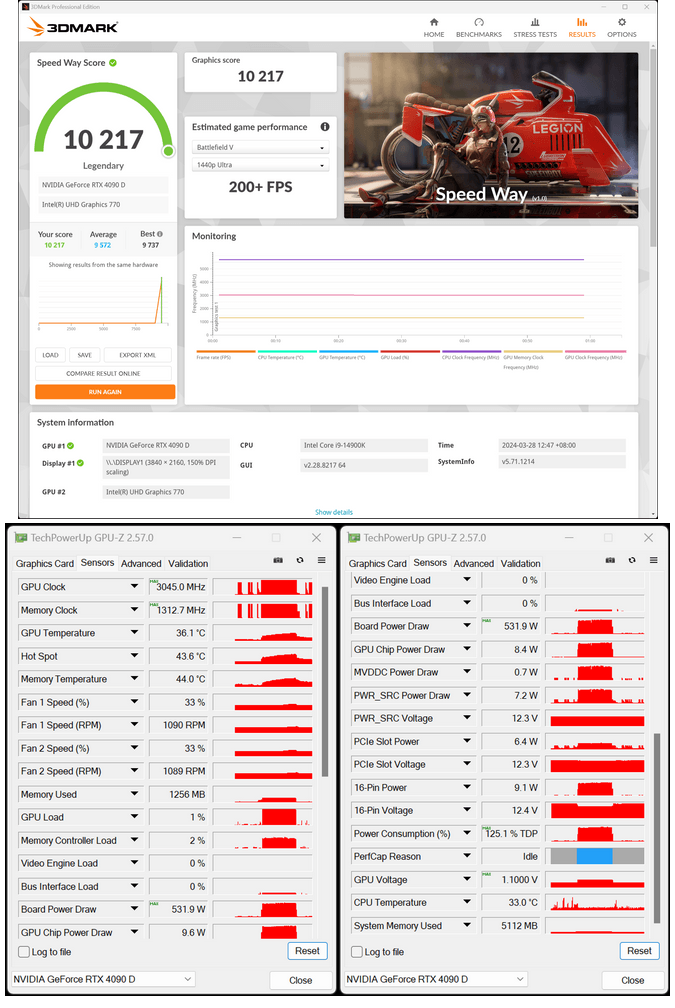Open RTX 4090 D selector in left GPU-Z
Viewport: 675px width, 1008px height.
[103, 979]
